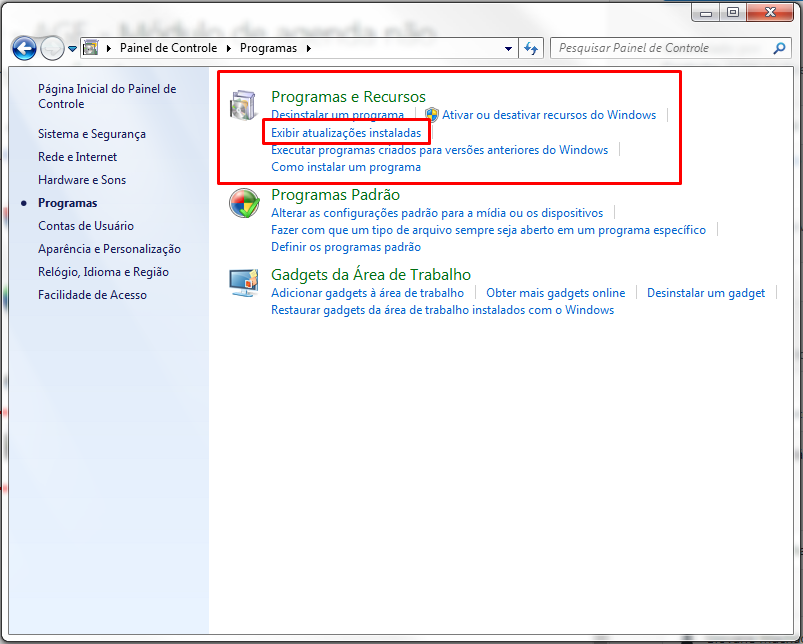The width and height of the screenshot is (803, 644).
Task: Open Aparência e Personalização category
Action: pos(109,249)
